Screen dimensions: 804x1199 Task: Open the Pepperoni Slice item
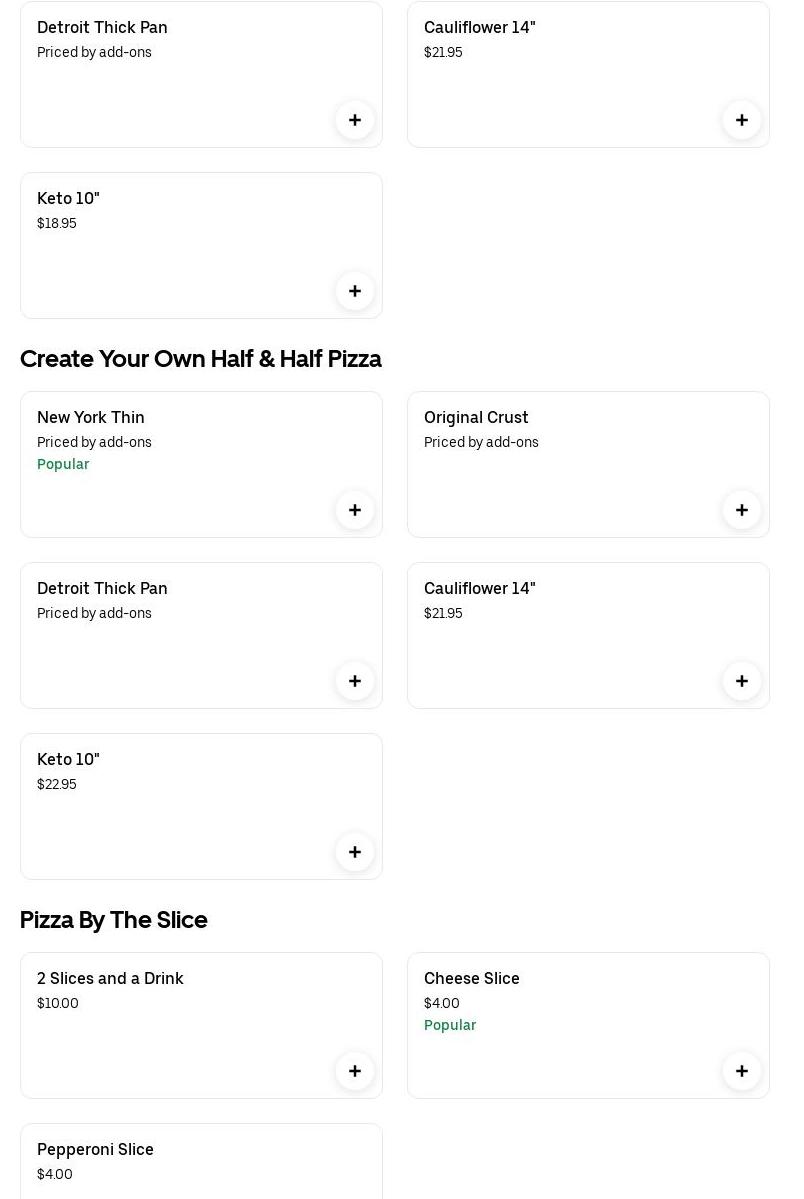(96, 1149)
